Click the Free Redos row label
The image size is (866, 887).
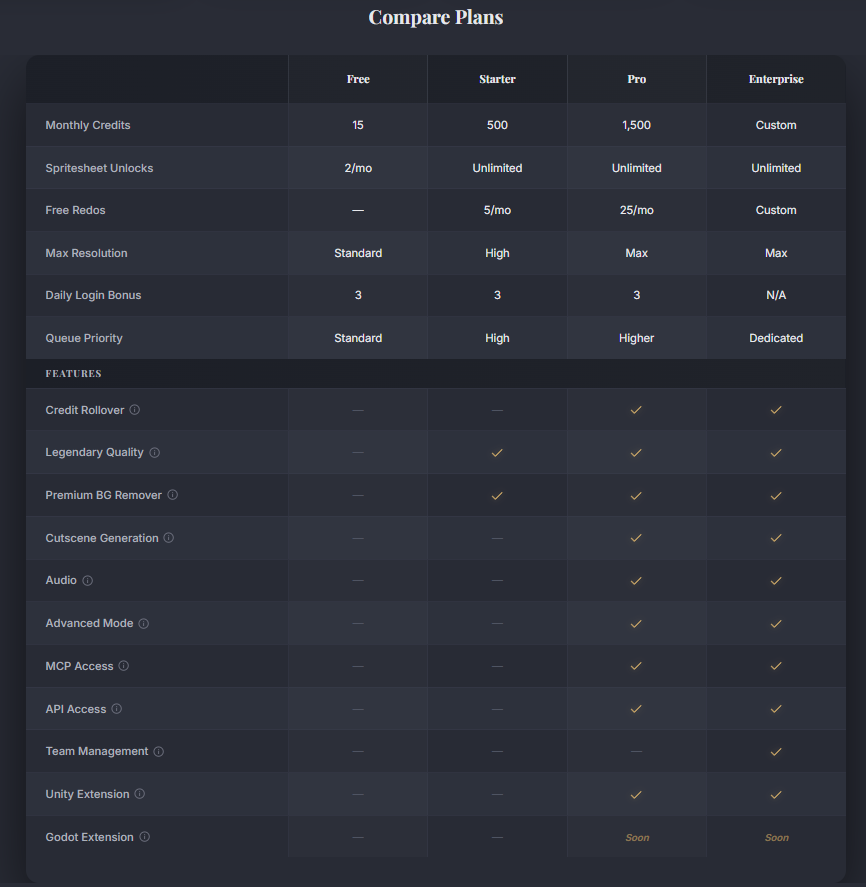[x=75, y=210]
